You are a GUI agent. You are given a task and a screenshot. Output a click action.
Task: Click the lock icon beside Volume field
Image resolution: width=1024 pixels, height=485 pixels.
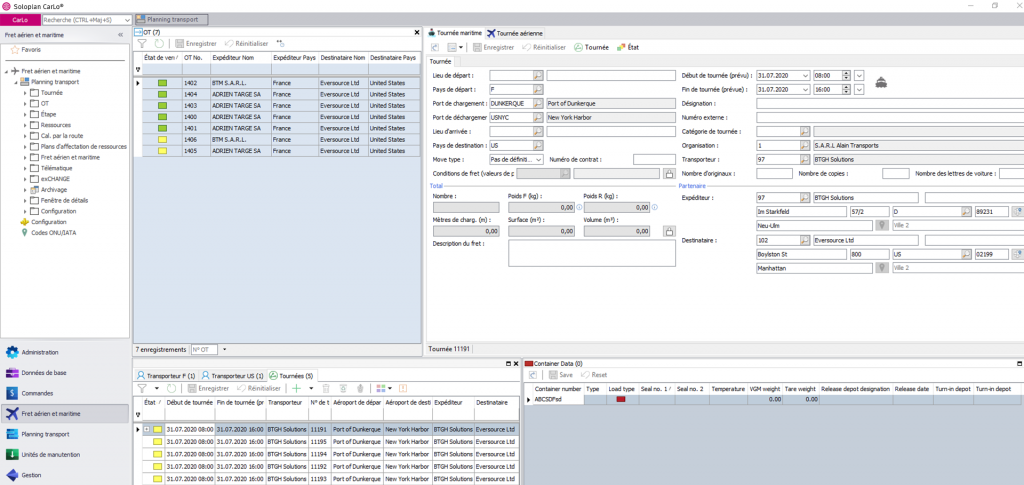669,231
